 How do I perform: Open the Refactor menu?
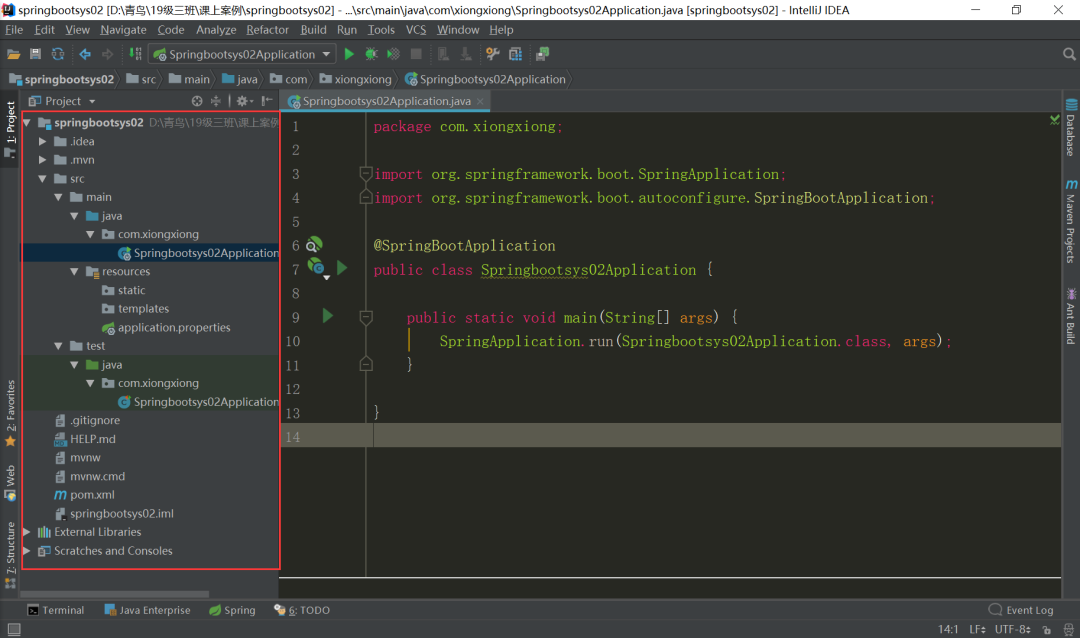[267, 30]
